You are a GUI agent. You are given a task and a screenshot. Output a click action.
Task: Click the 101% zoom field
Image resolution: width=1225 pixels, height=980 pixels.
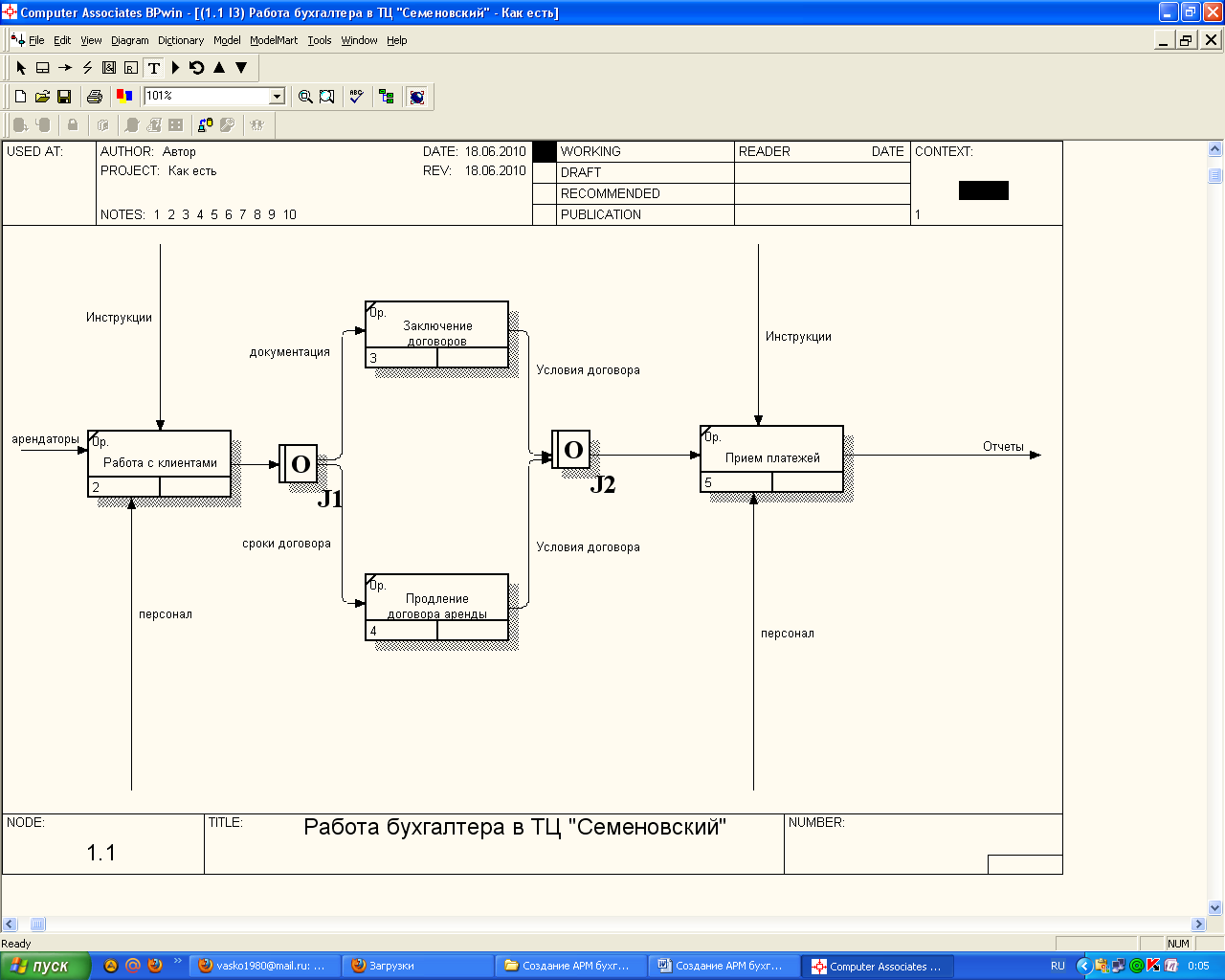(207, 97)
